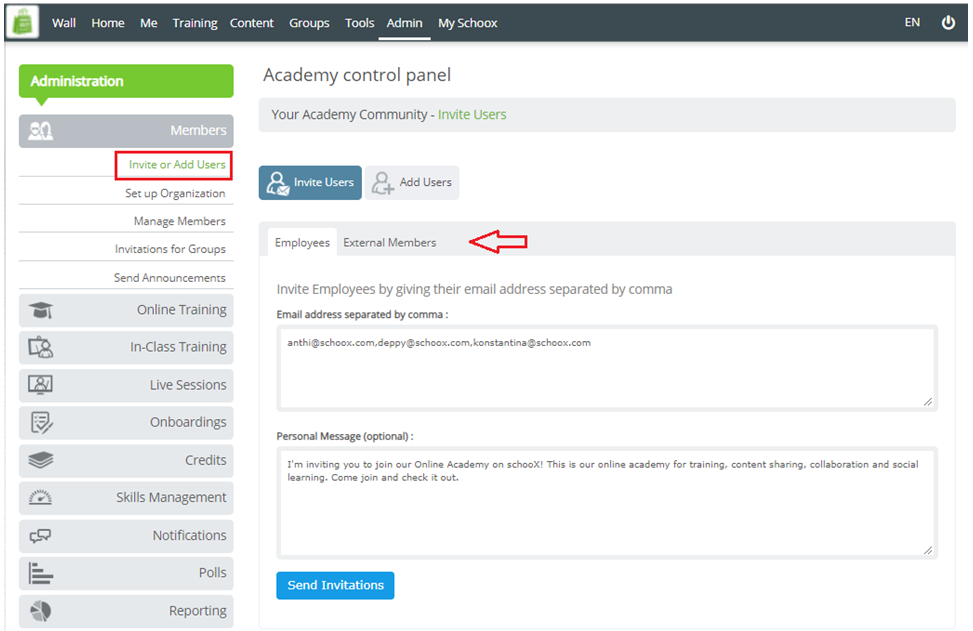Open Send Announcements link
The height and width of the screenshot is (631, 973).
169,277
